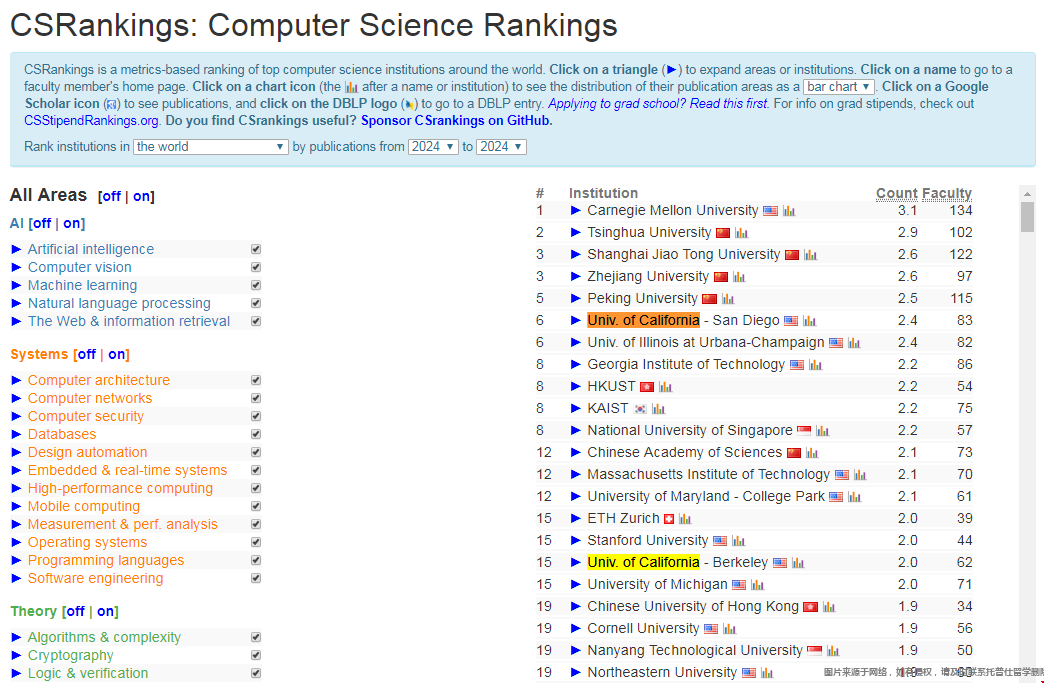
Task: Open chart icon for Tsinghua University
Action: click(742, 233)
